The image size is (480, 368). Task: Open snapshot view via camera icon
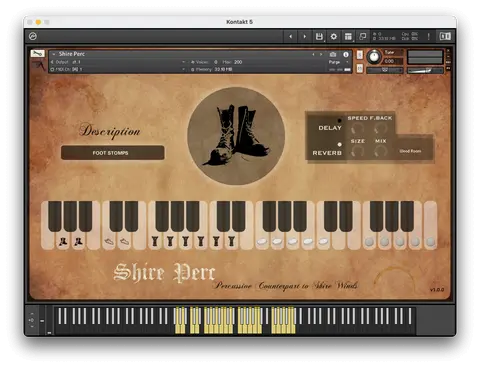click(333, 54)
